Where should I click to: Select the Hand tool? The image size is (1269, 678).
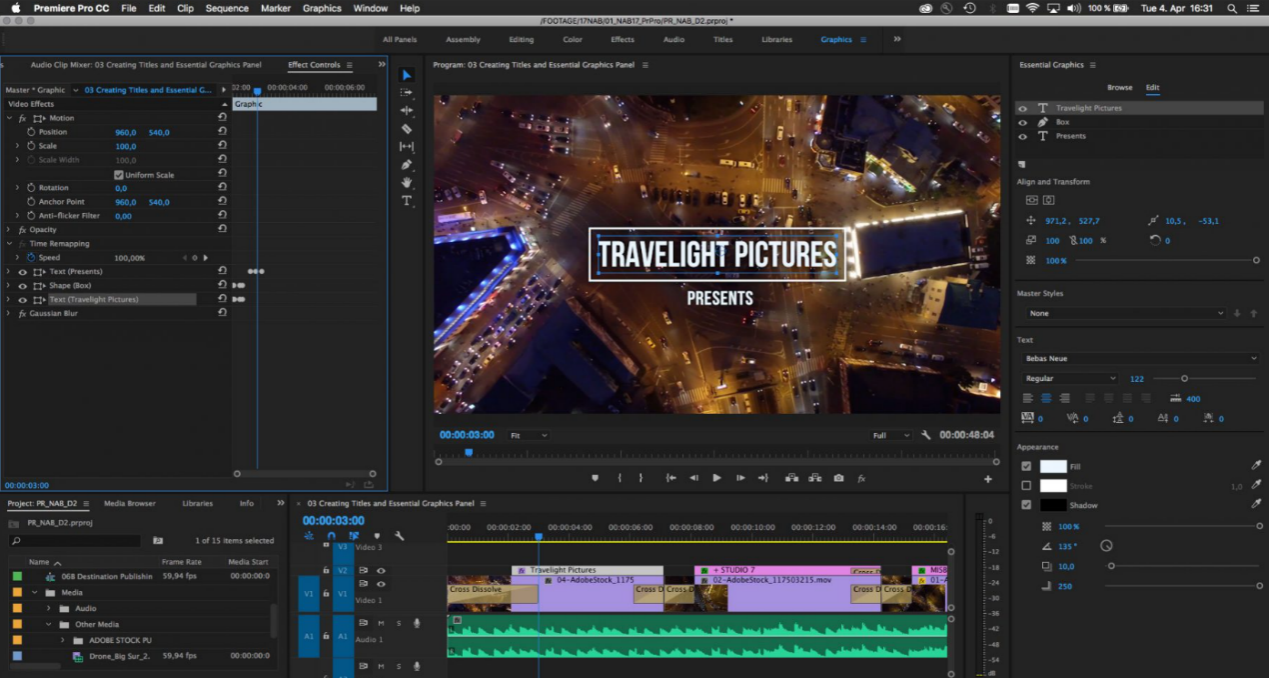[x=406, y=183]
